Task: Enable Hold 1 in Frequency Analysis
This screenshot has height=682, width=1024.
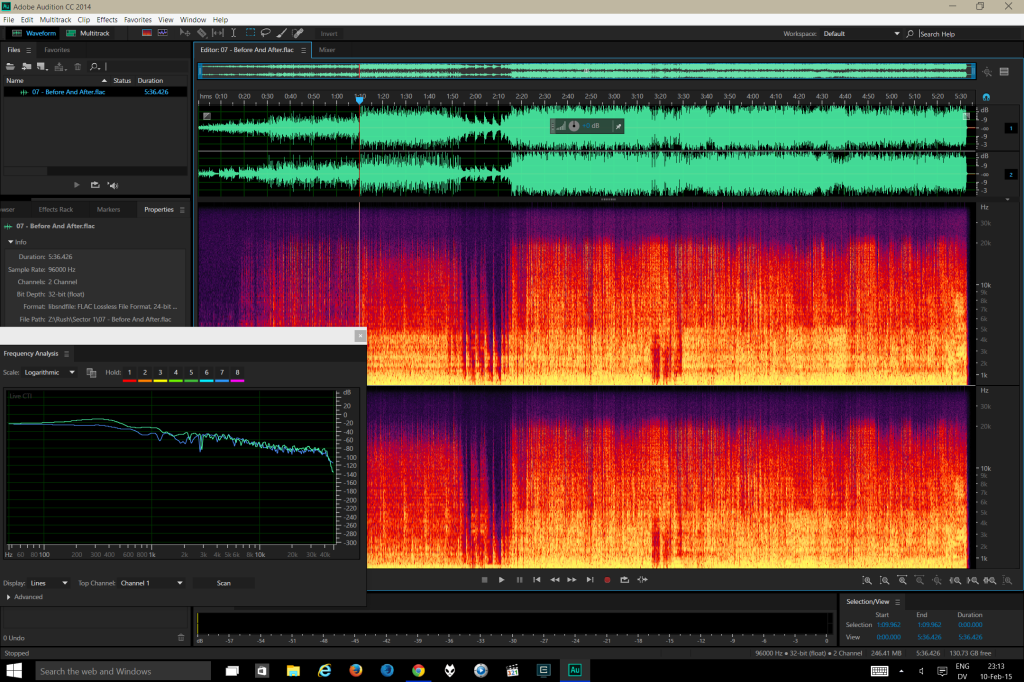Action: pyautogui.click(x=129, y=372)
